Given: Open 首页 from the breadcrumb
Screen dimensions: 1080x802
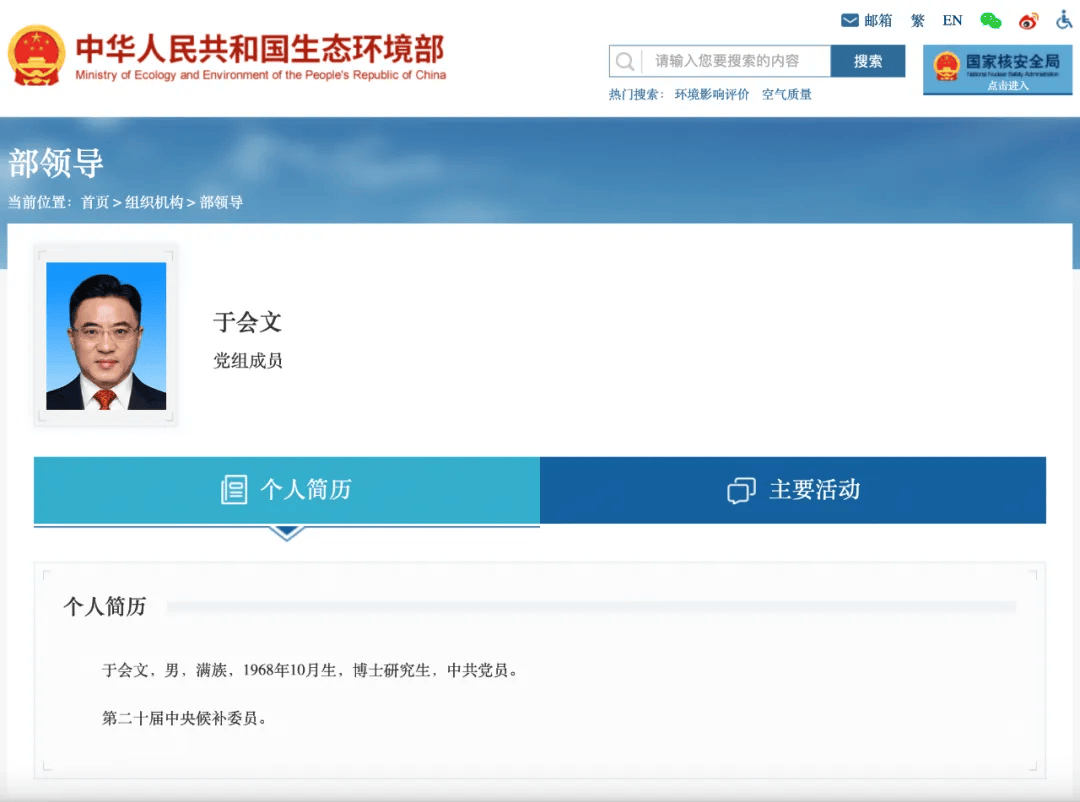Looking at the screenshot, I should (94, 202).
